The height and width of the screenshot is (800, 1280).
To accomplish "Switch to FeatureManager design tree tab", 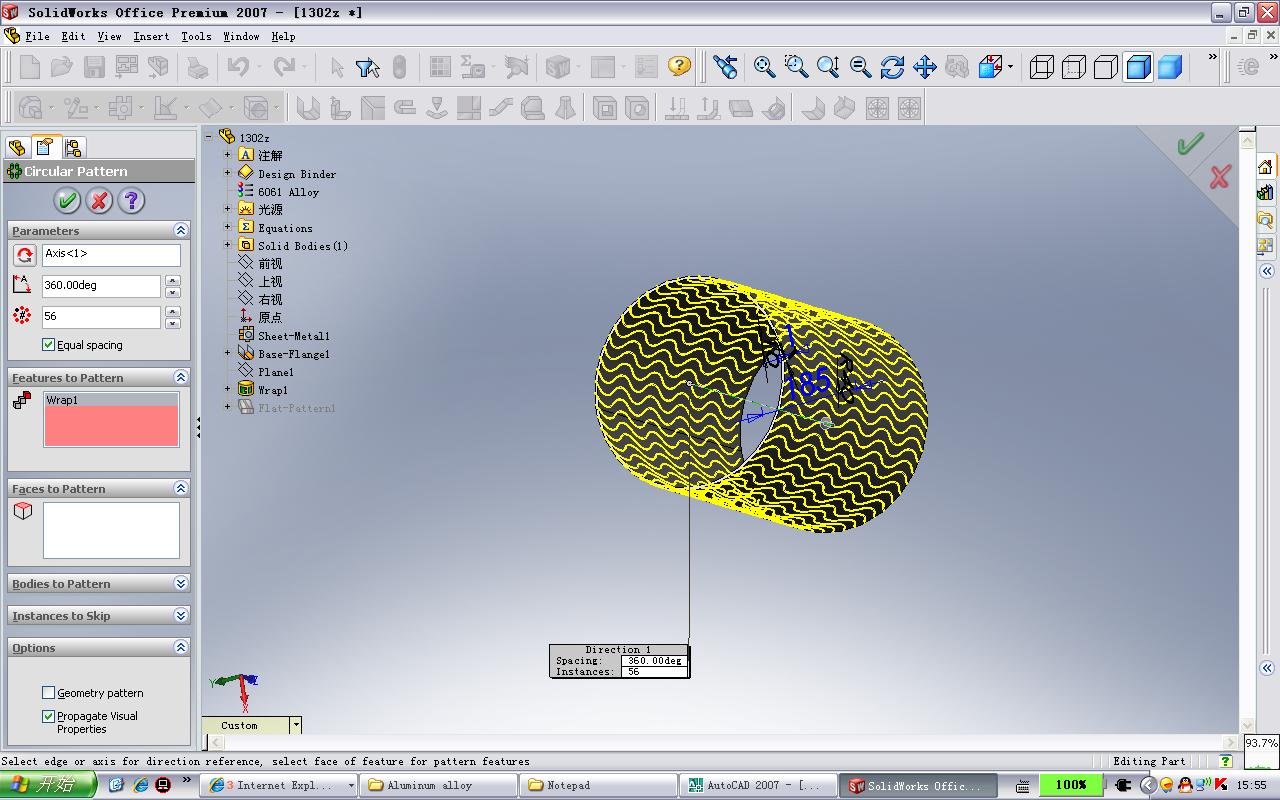I will (x=17, y=148).
